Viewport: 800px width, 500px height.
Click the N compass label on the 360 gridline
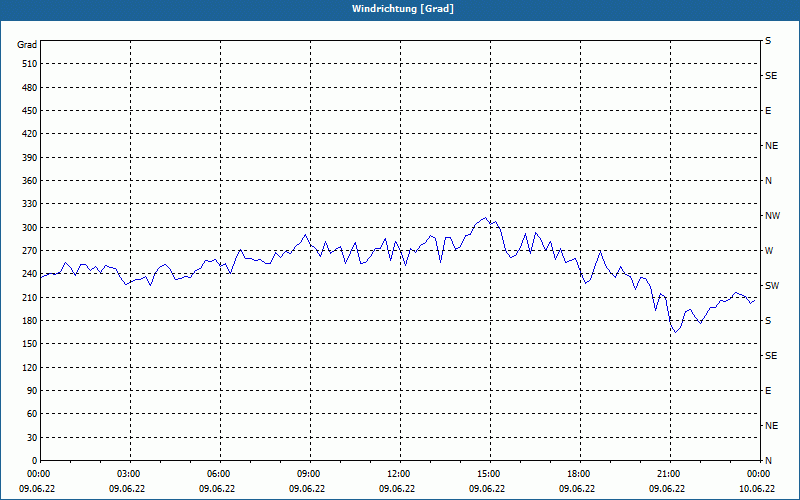tap(768, 181)
